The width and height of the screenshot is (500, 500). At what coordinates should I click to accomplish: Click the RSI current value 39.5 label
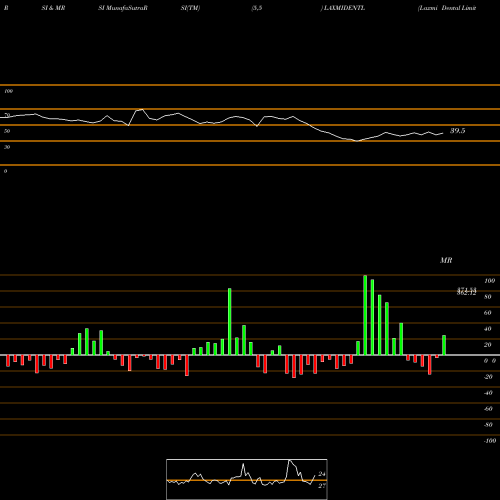click(458, 131)
